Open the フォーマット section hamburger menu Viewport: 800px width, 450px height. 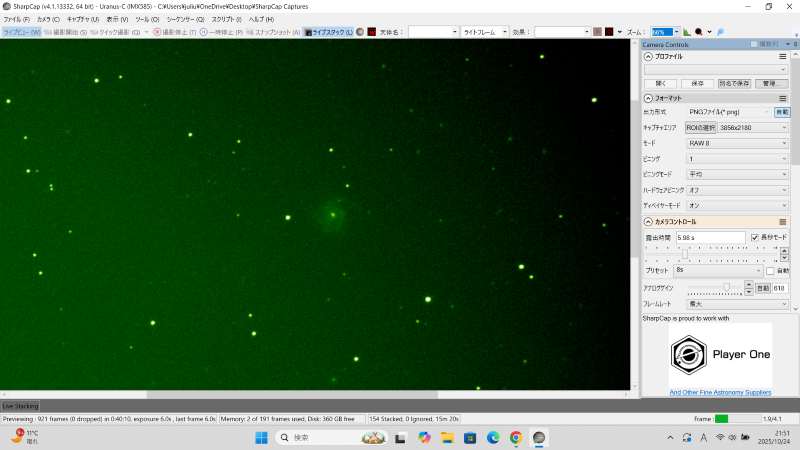coord(783,98)
